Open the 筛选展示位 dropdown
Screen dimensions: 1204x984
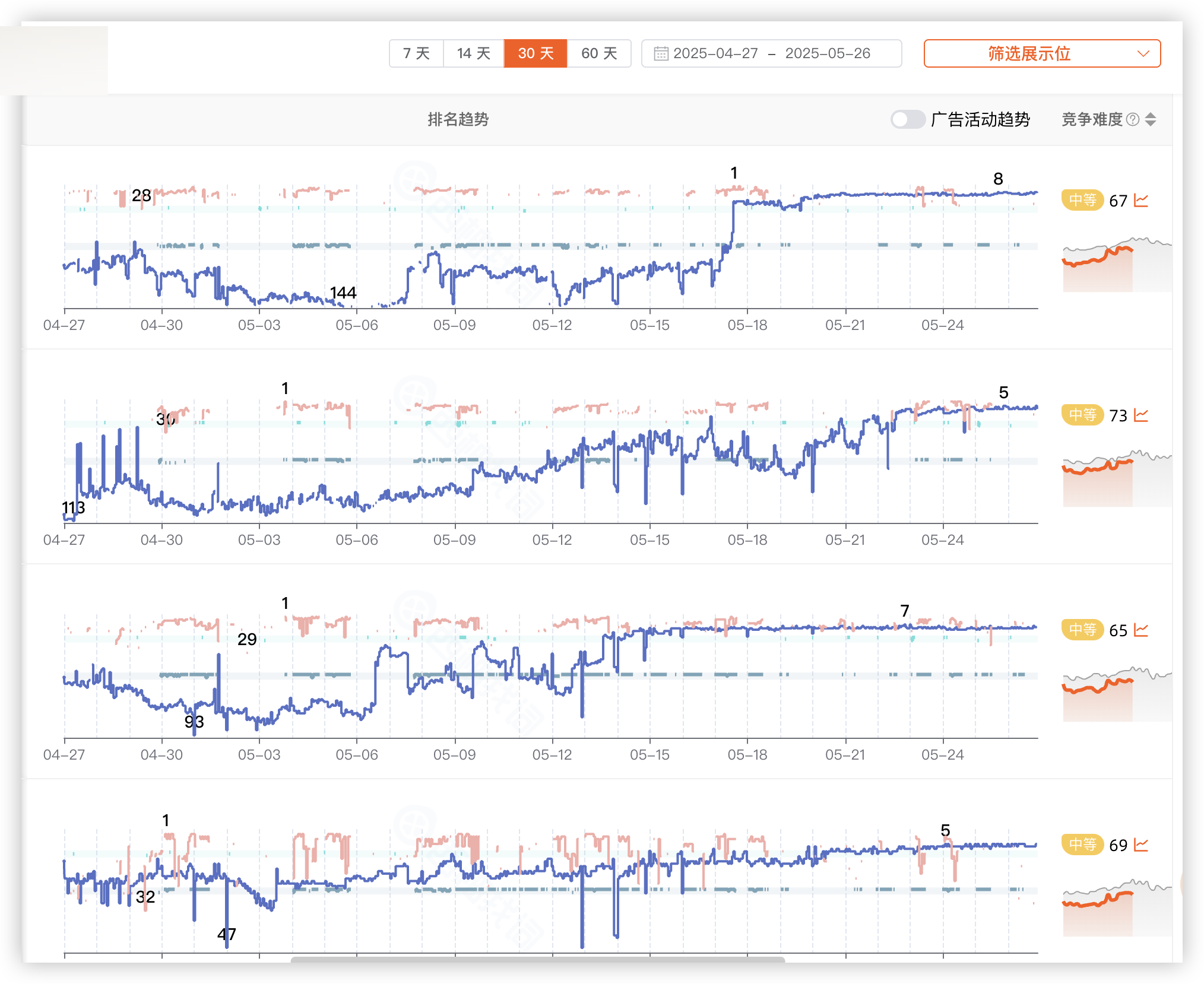(1029, 53)
